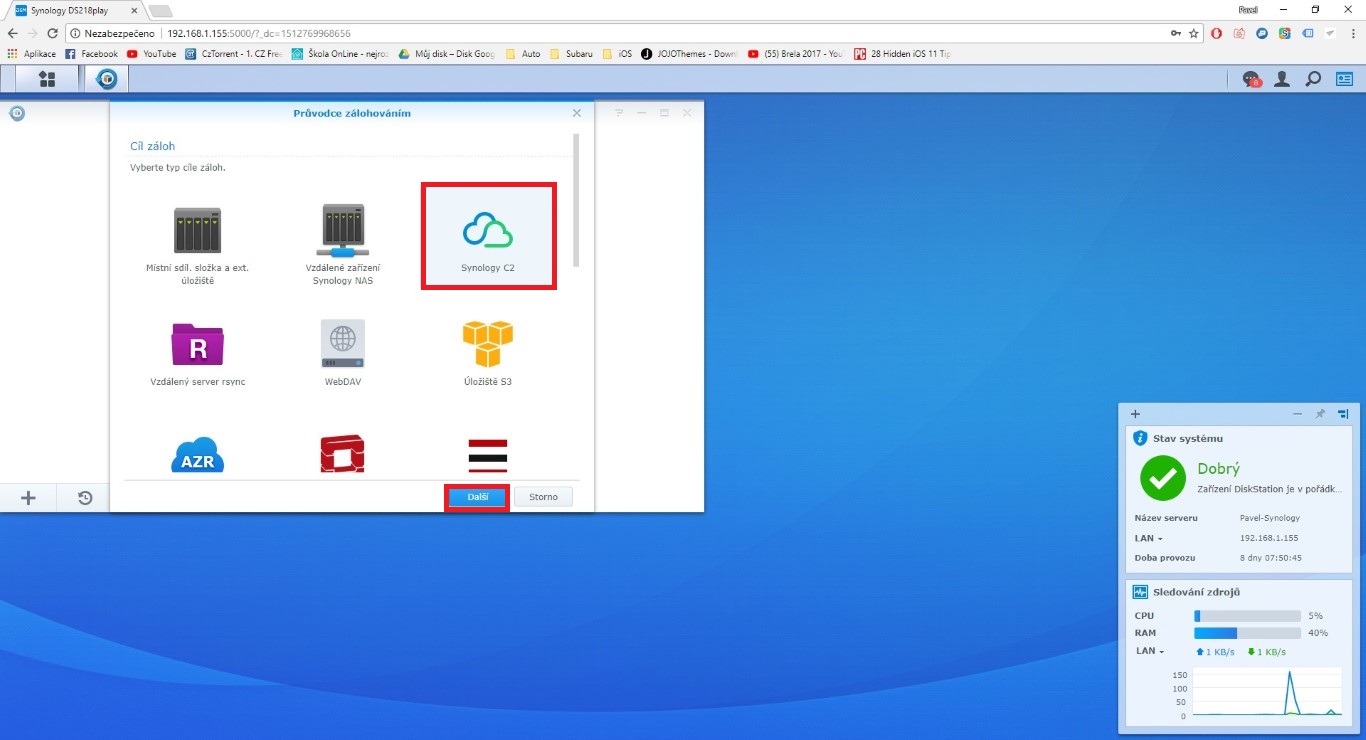Screen dimensions: 1366x740
Task: Cancel wizard with Storno button
Action: (543, 497)
